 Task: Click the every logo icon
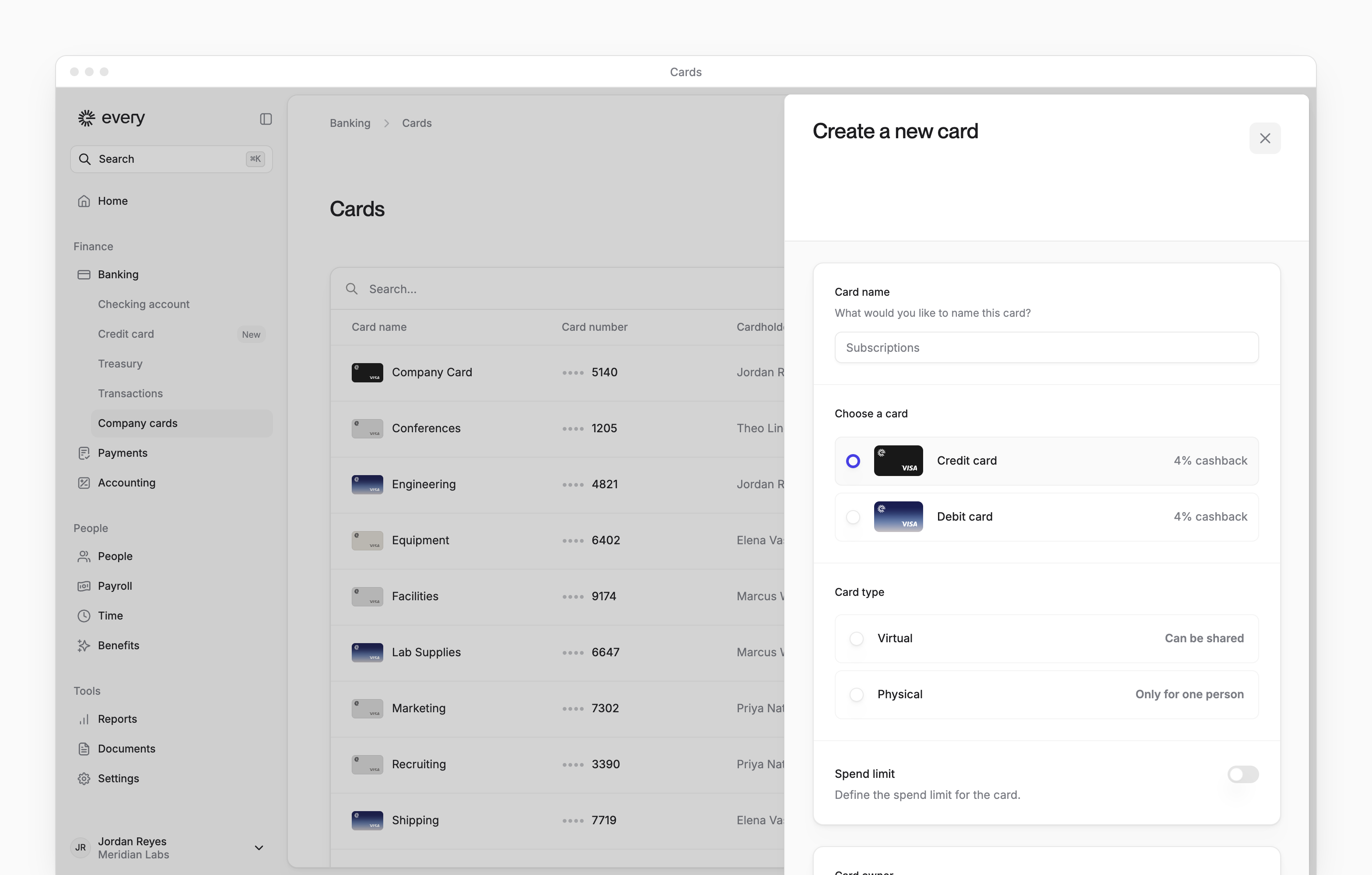pos(86,118)
